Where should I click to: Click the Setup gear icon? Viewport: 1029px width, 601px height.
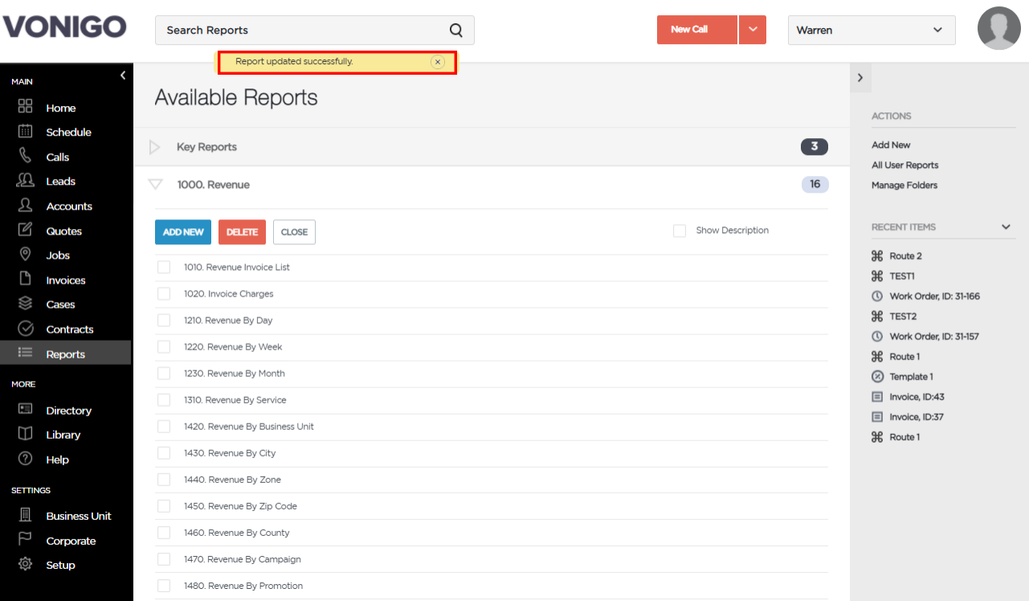pyautogui.click(x=25, y=564)
